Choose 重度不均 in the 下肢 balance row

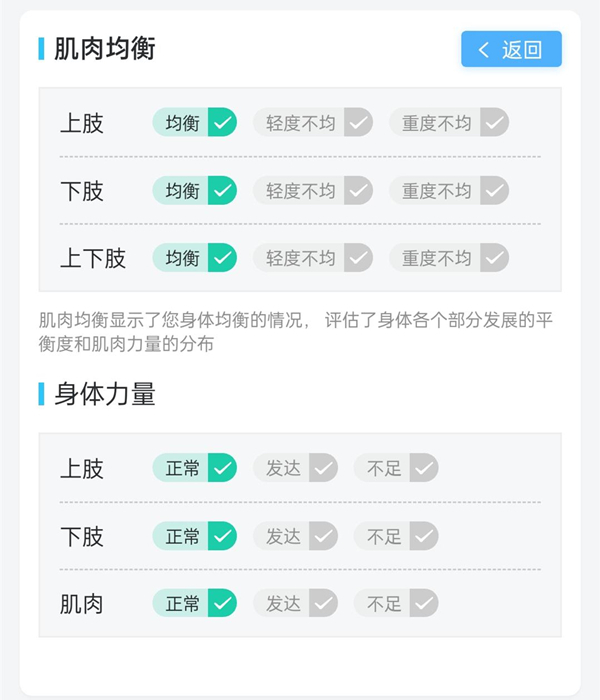(x=449, y=191)
